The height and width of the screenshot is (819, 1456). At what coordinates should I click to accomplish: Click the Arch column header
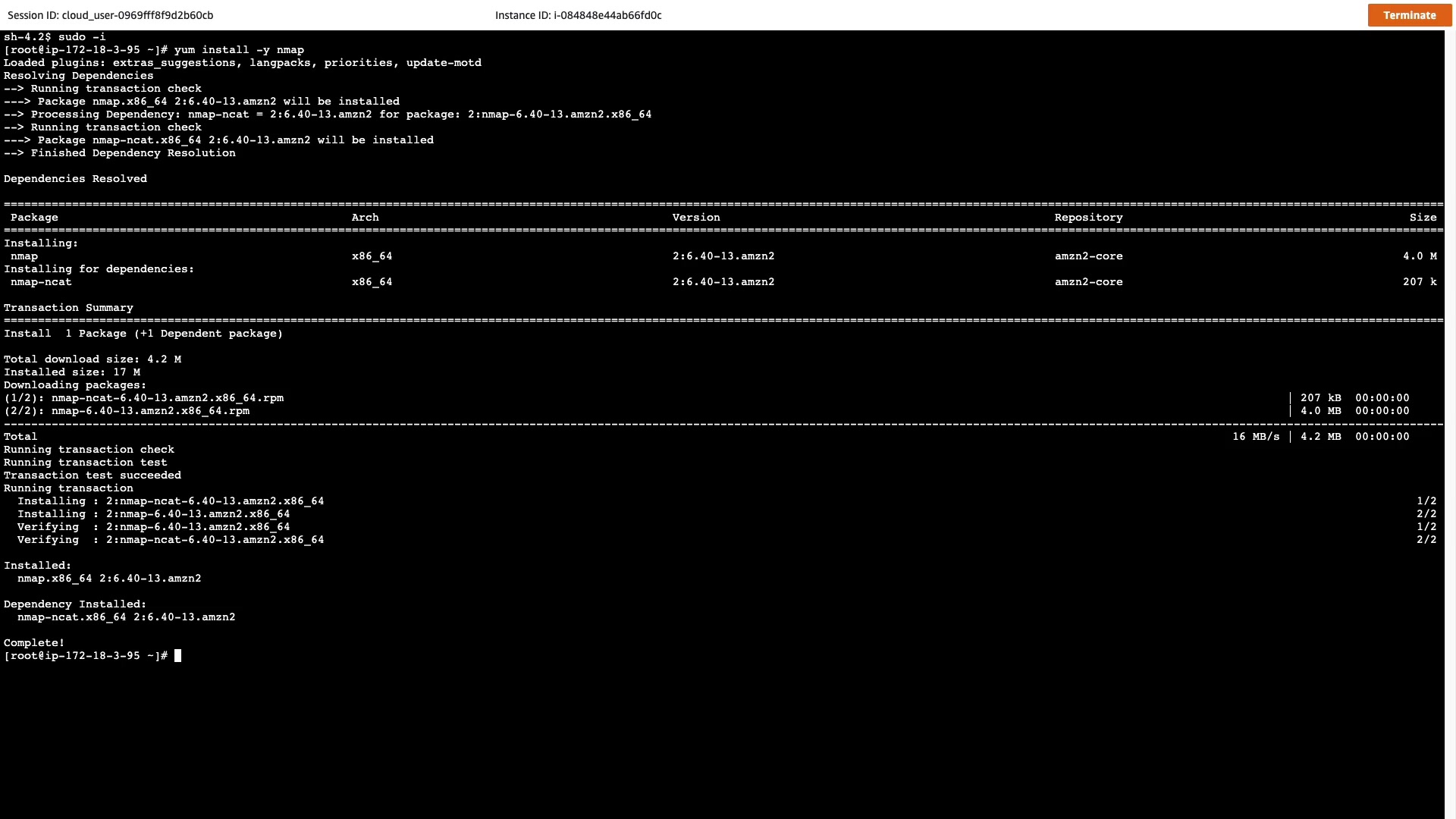click(365, 218)
